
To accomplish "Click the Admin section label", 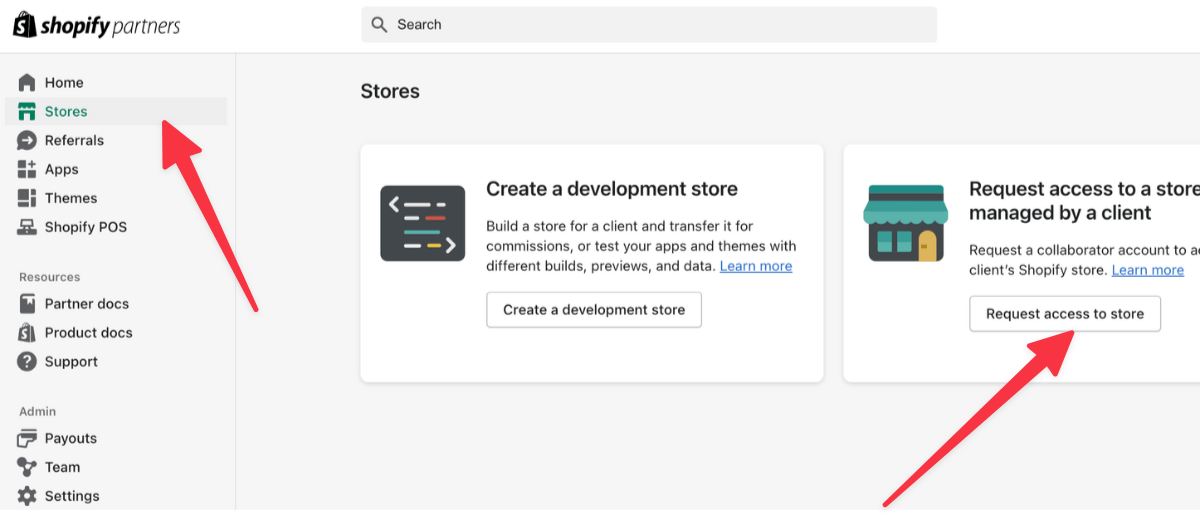I will coord(37,411).
